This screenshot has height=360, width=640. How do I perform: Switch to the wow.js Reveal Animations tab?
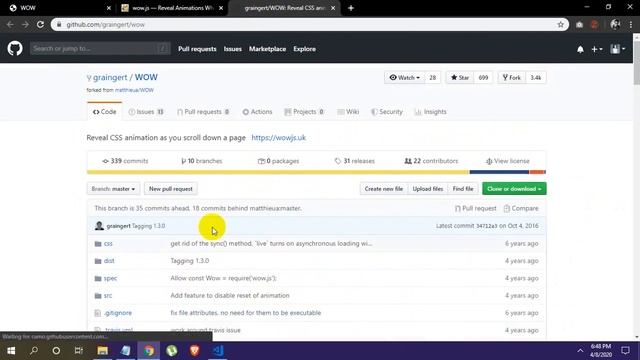[x=171, y=8]
